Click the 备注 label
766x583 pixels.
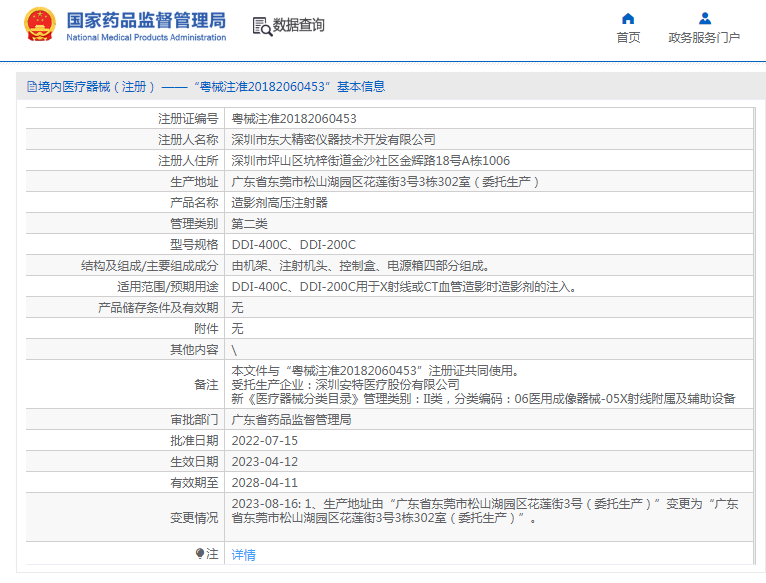point(206,385)
